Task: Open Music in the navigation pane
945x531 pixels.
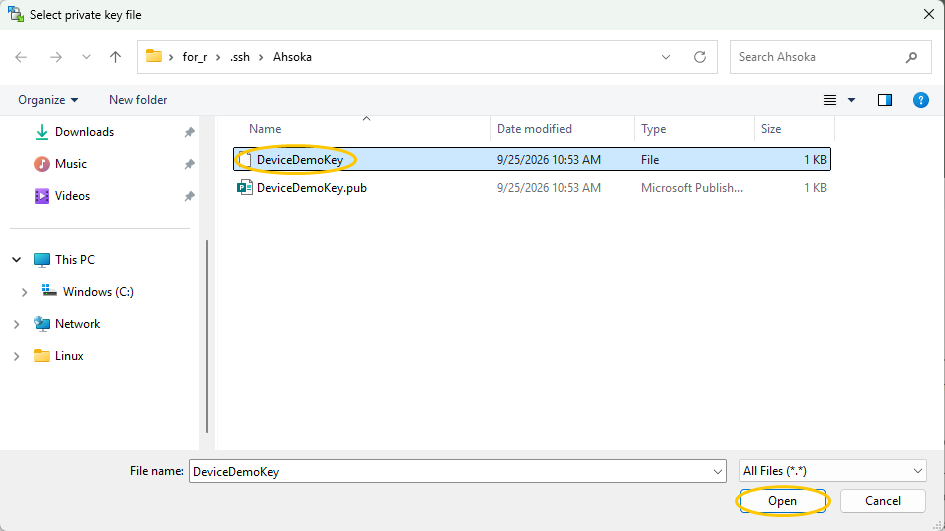Action: click(71, 164)
